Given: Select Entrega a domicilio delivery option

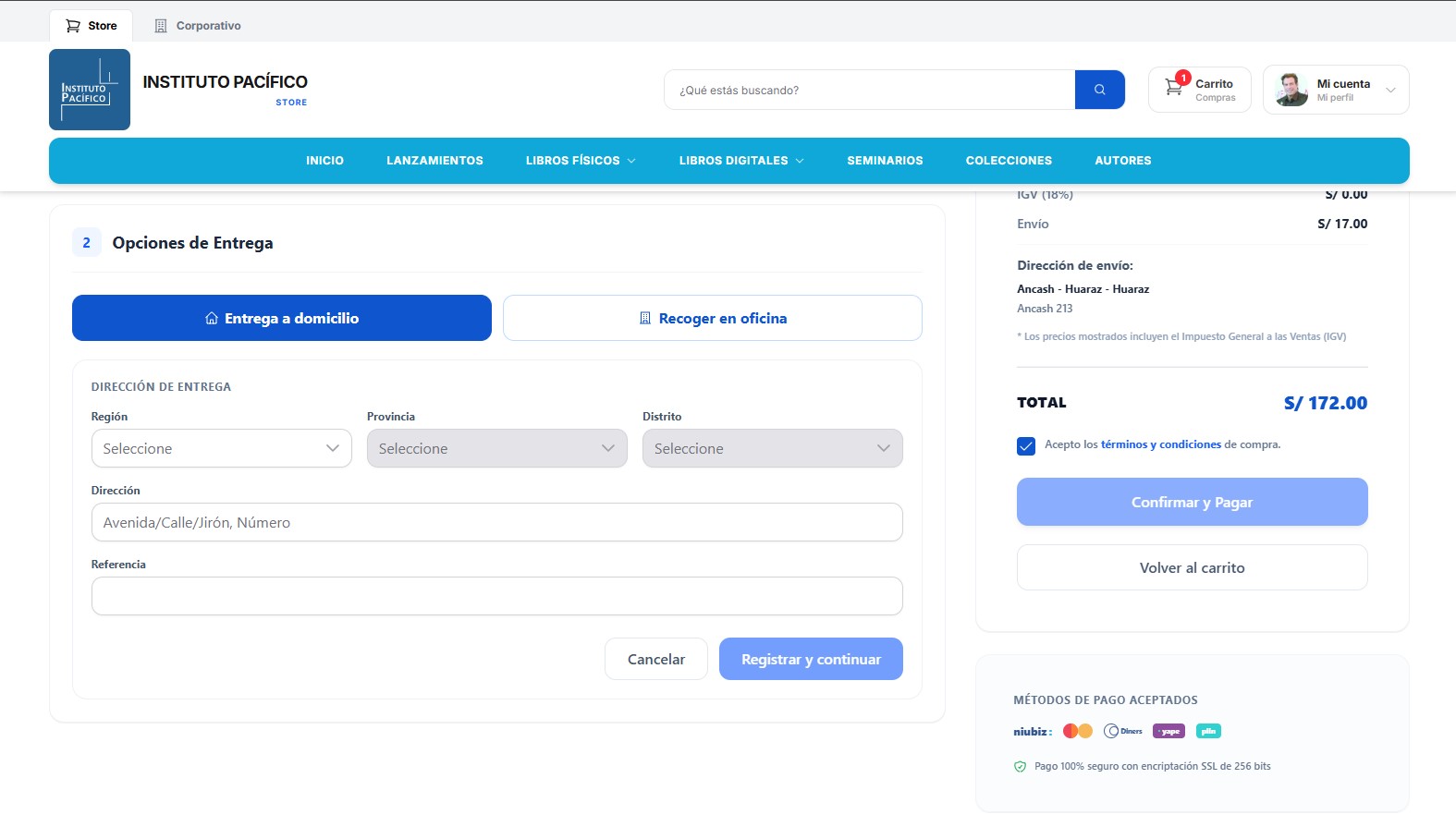Looking at the screenshot, I should (x=282, y=318).
